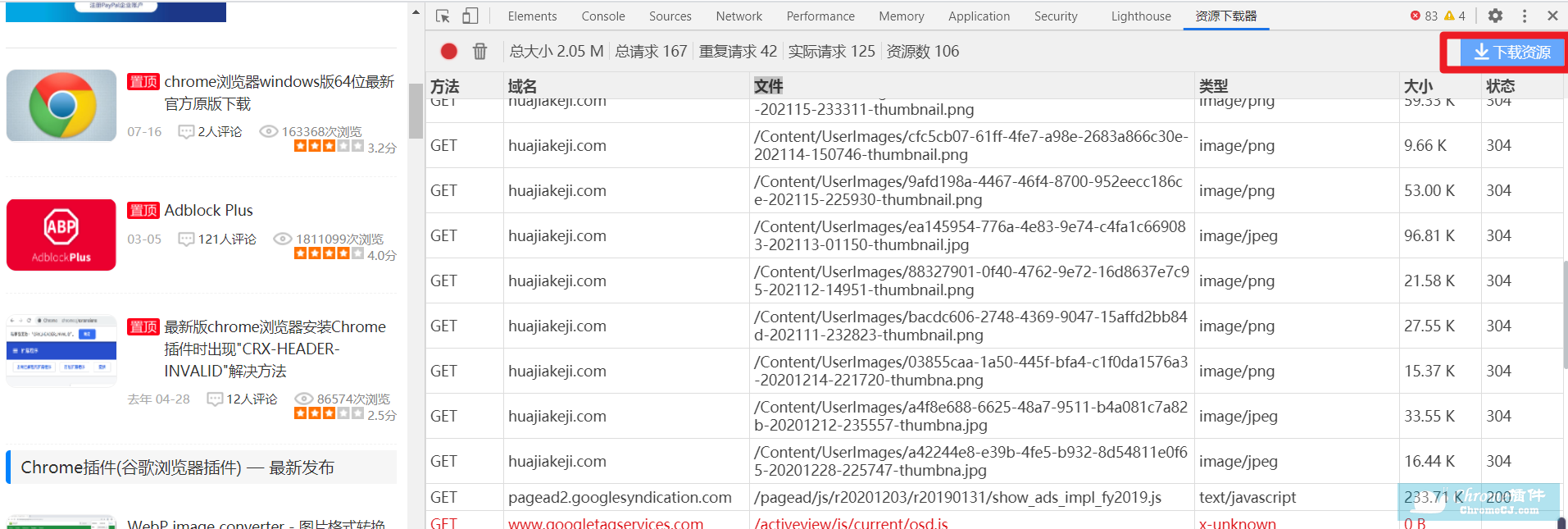Click the yellow warning count 4
The width and height of the screenshot is (1568, 529).
1454,16
